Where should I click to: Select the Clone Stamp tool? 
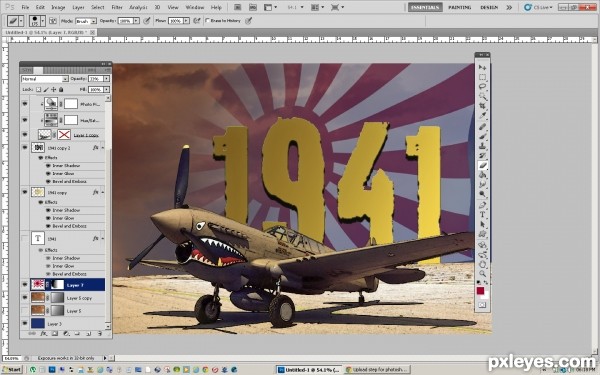point(483,146)
